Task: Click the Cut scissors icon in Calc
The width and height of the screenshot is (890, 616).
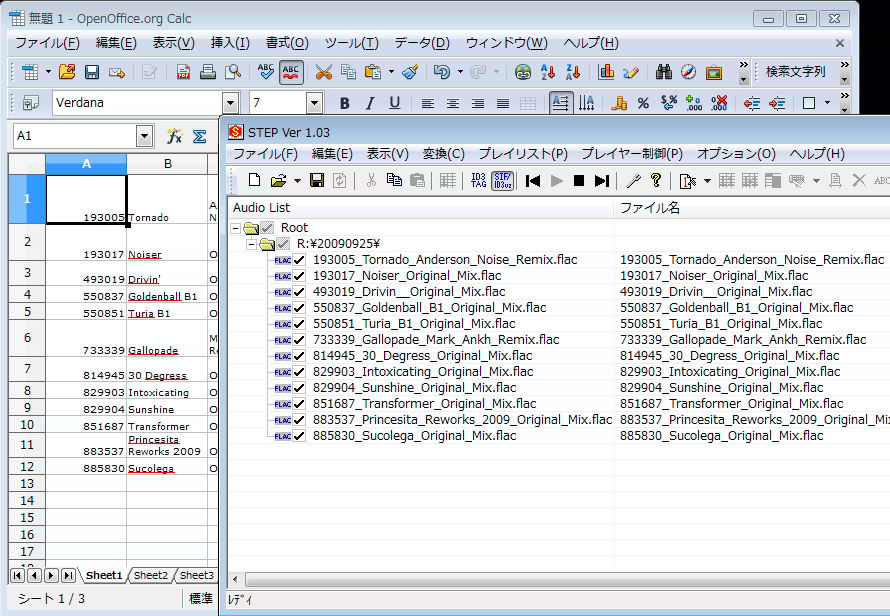Action: click(324, 72)
